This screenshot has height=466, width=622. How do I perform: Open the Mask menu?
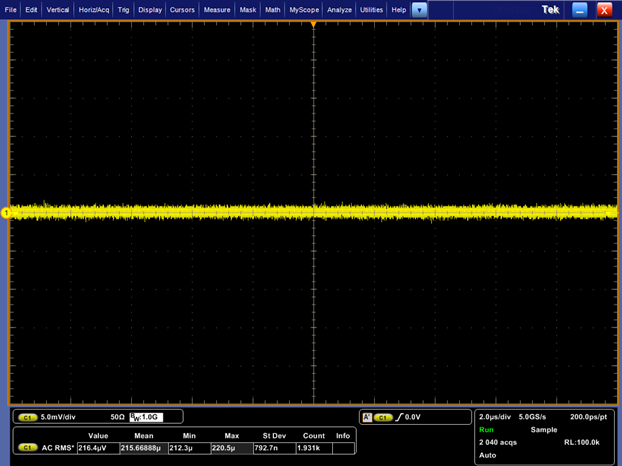pyautogui.click(x=248, y=10)
